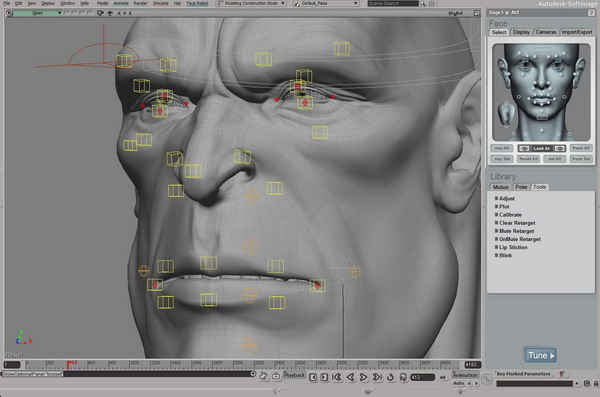Screen dimensions: 600x397
Task: Click the lock icon at bottom right
Action: (596, 383)
